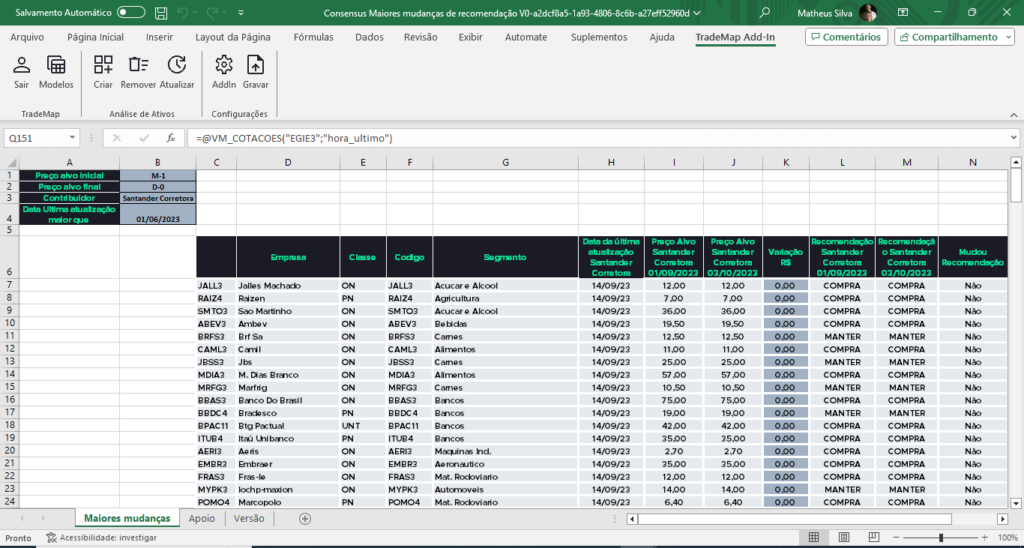The image size is (1024, 548).
Task: Click the zoom out minus button
Action: coord(895,538)
